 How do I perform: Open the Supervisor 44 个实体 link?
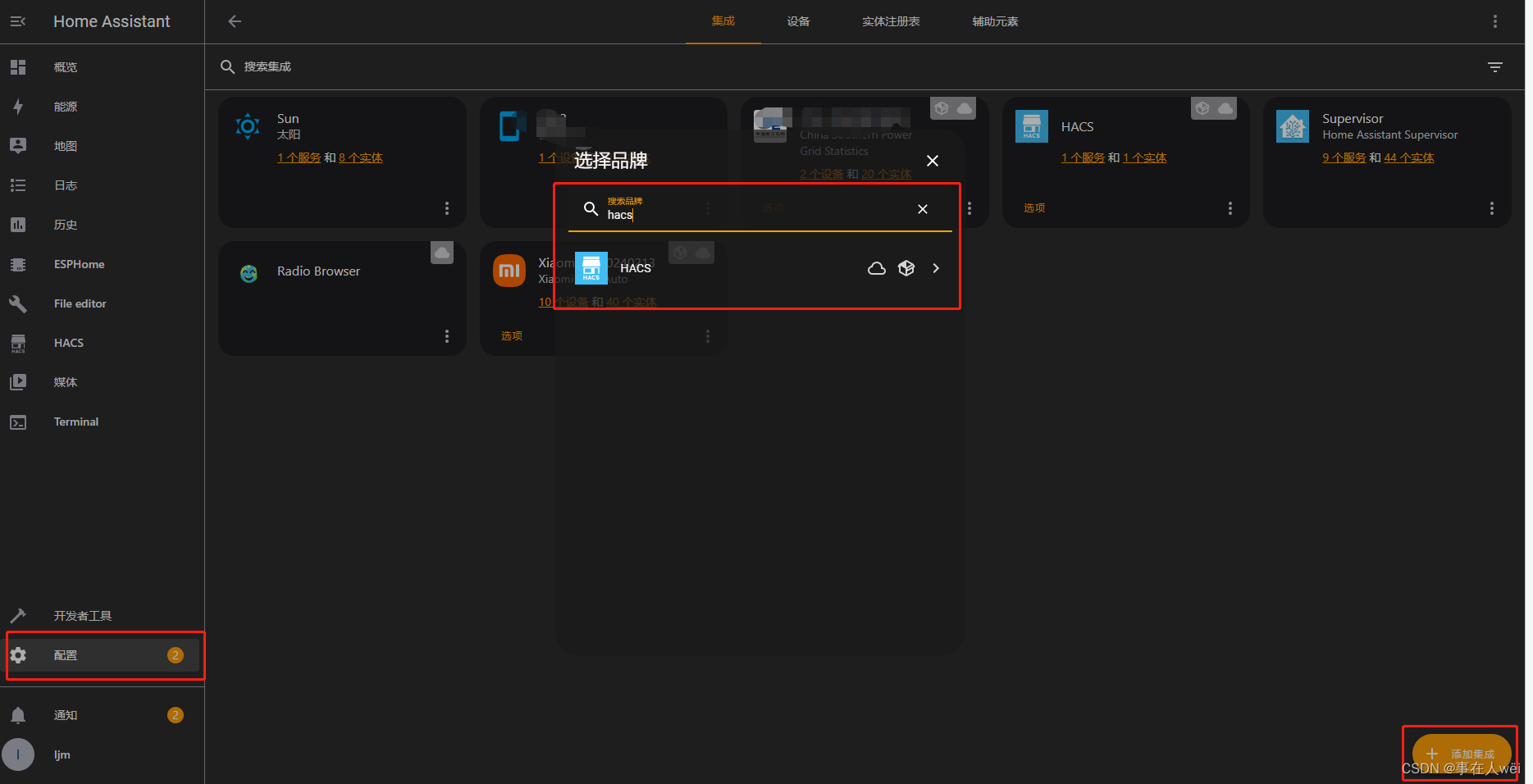(x=1409, y=157)
